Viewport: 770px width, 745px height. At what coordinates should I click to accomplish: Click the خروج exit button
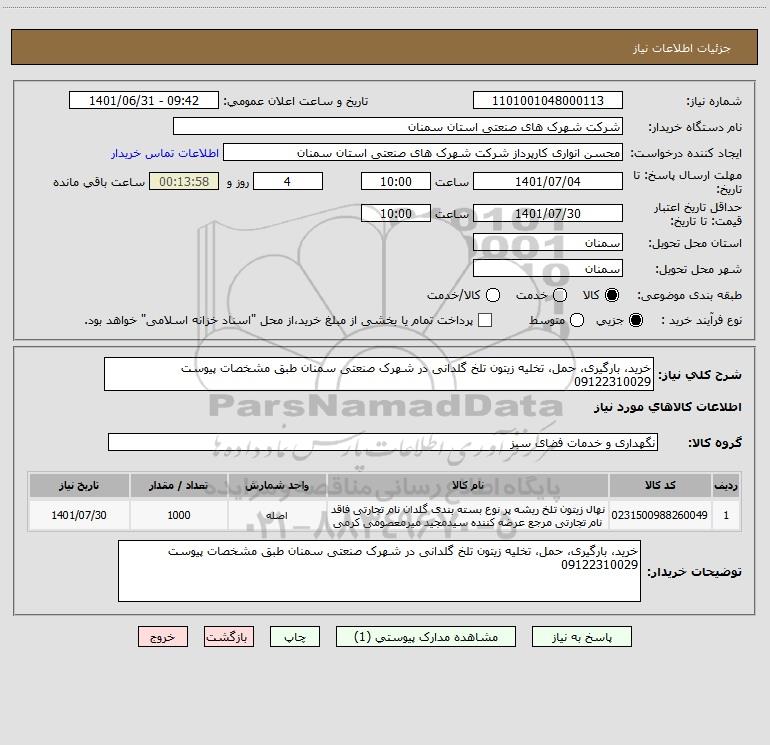pos(163,637)
